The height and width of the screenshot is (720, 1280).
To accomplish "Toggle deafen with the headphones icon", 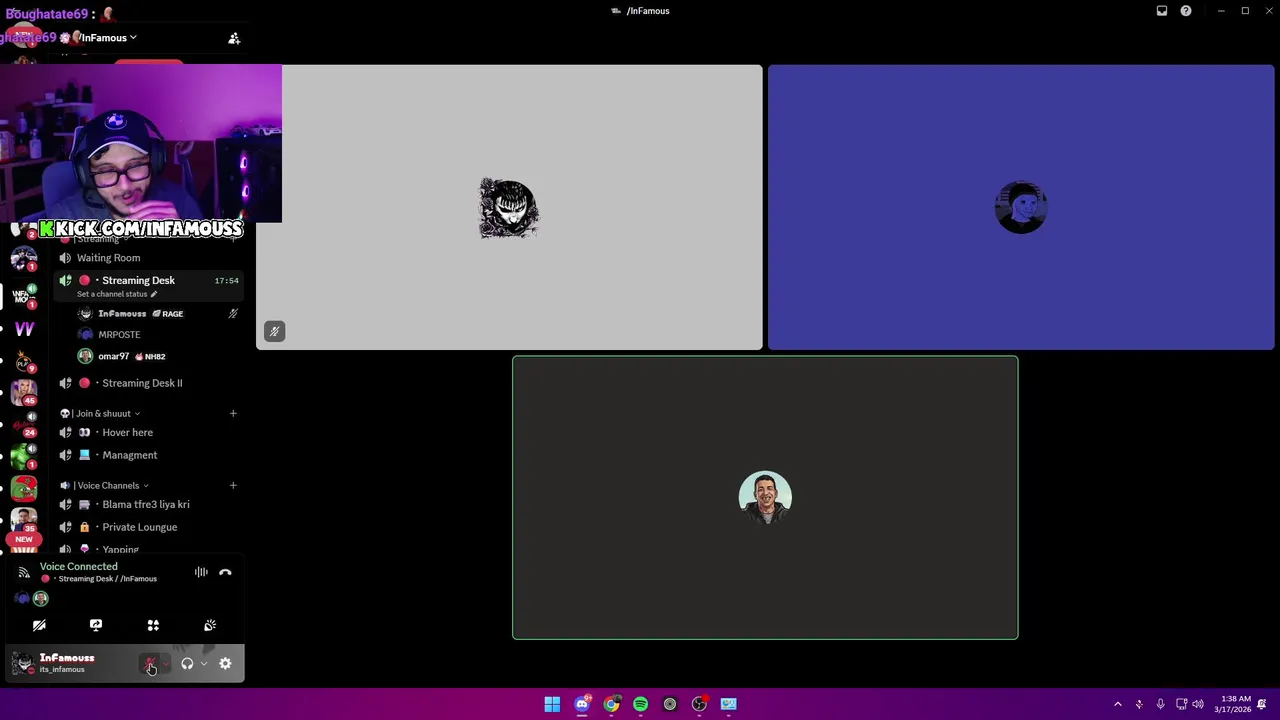I will [187, 664].
